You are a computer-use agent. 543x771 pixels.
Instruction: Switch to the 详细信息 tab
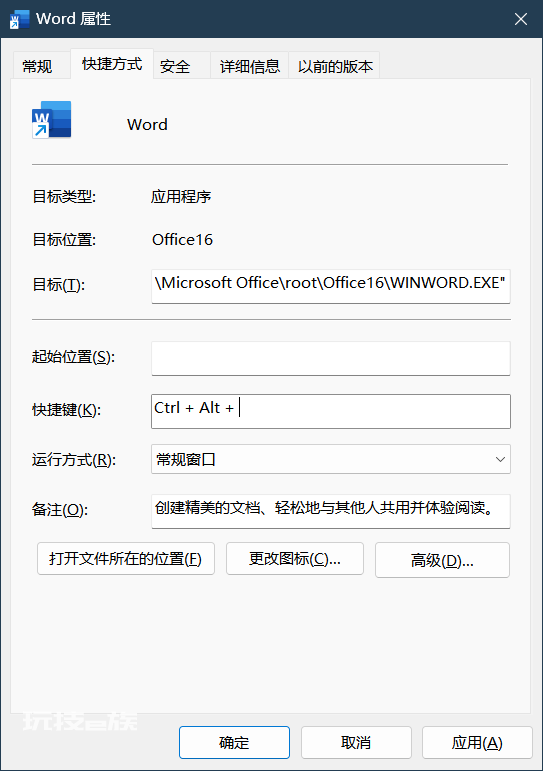249,66
